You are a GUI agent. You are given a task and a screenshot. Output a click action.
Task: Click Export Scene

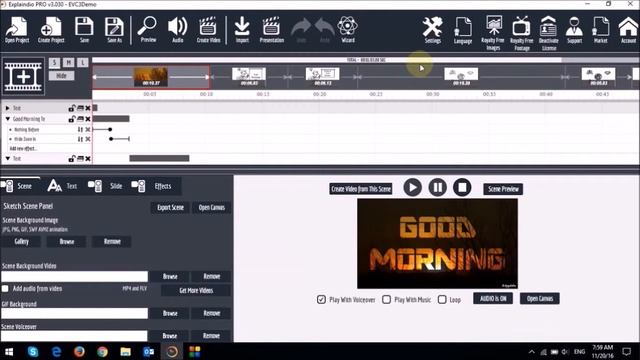[170, 207]
